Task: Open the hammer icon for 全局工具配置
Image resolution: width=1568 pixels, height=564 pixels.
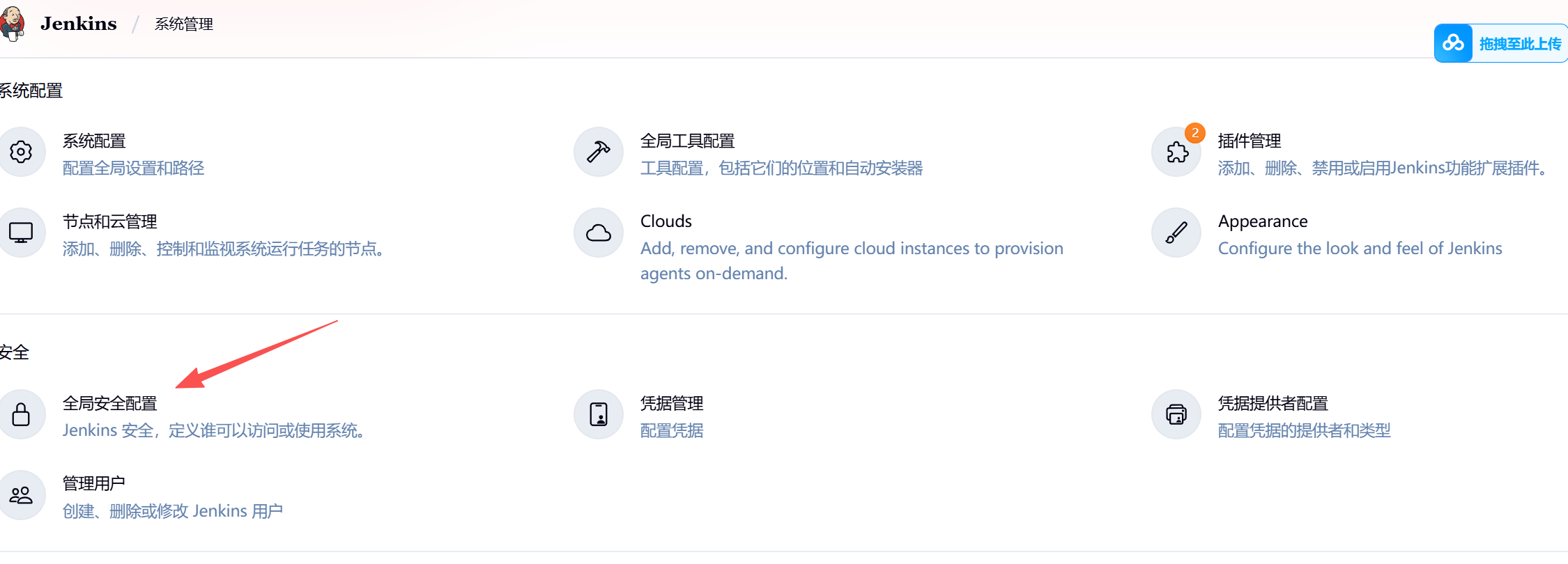Action: click(x=598, y=152)
